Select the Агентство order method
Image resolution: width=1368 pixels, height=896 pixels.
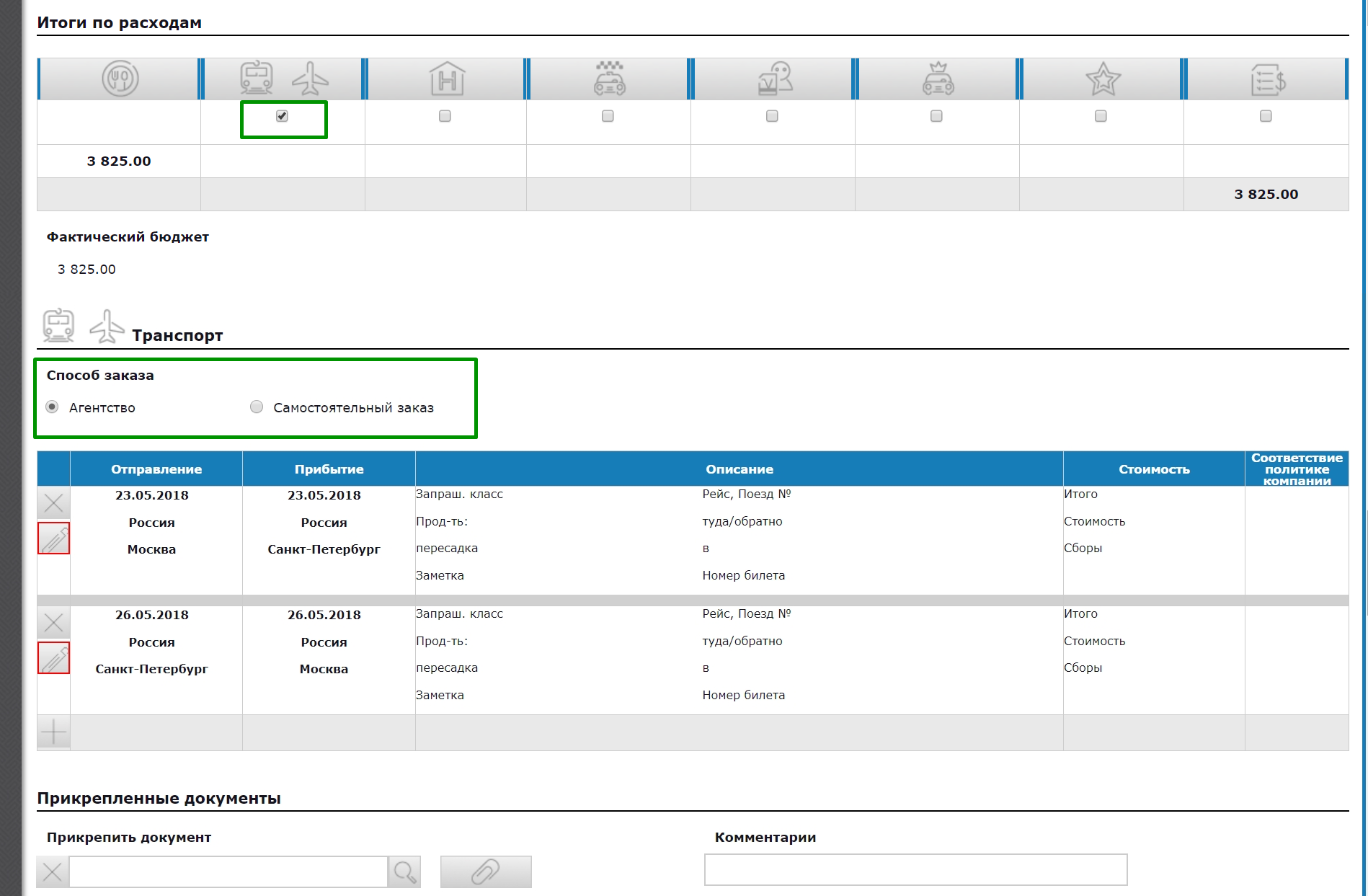point(53,407)
